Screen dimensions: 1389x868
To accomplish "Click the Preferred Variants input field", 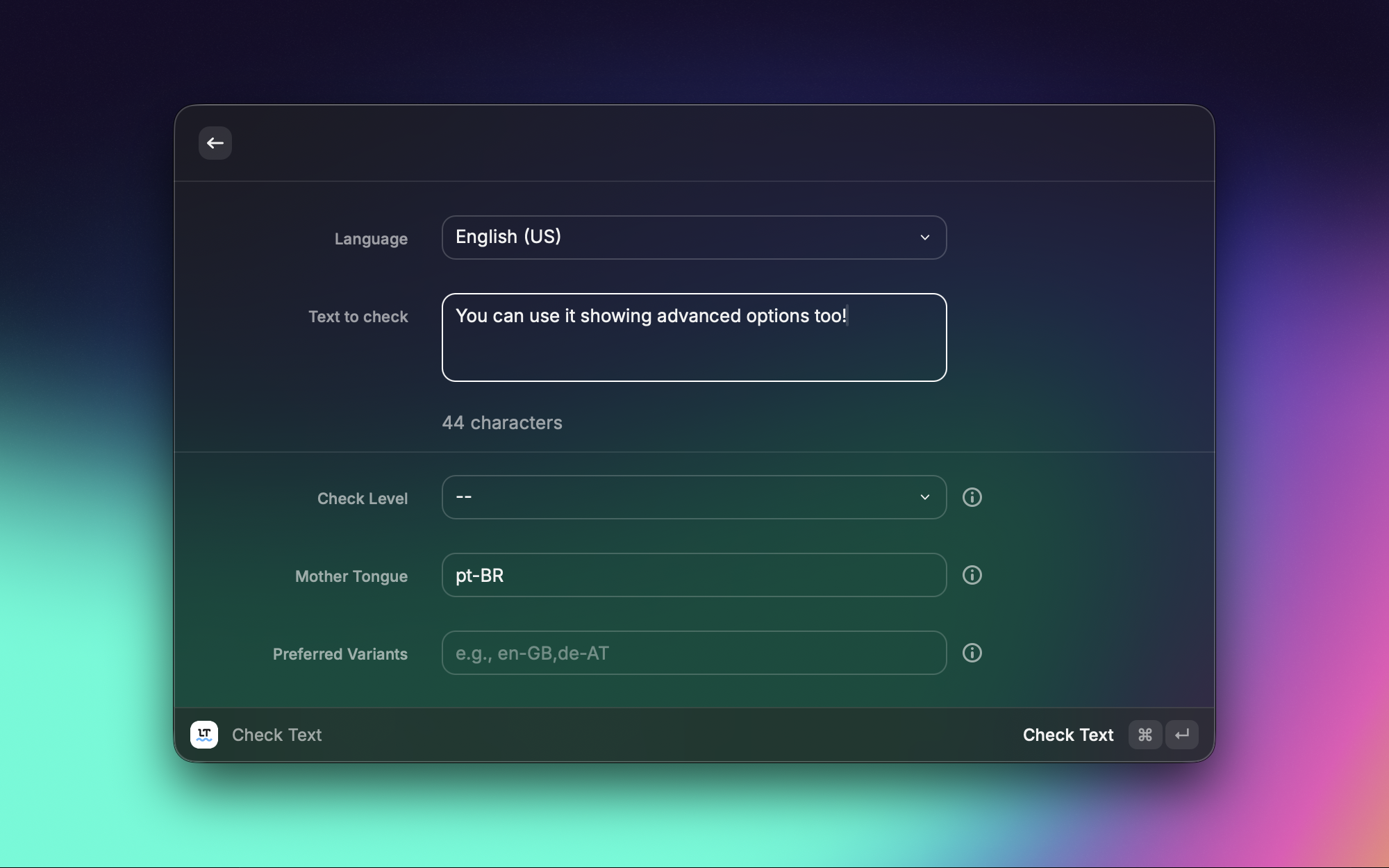I will (x=693, y=653).
